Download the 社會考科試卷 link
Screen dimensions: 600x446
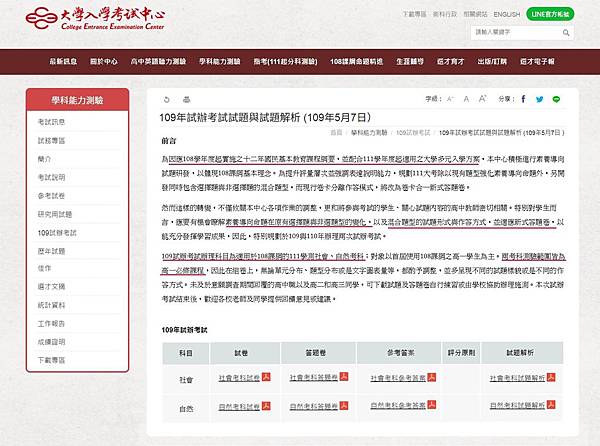[239, 378]
